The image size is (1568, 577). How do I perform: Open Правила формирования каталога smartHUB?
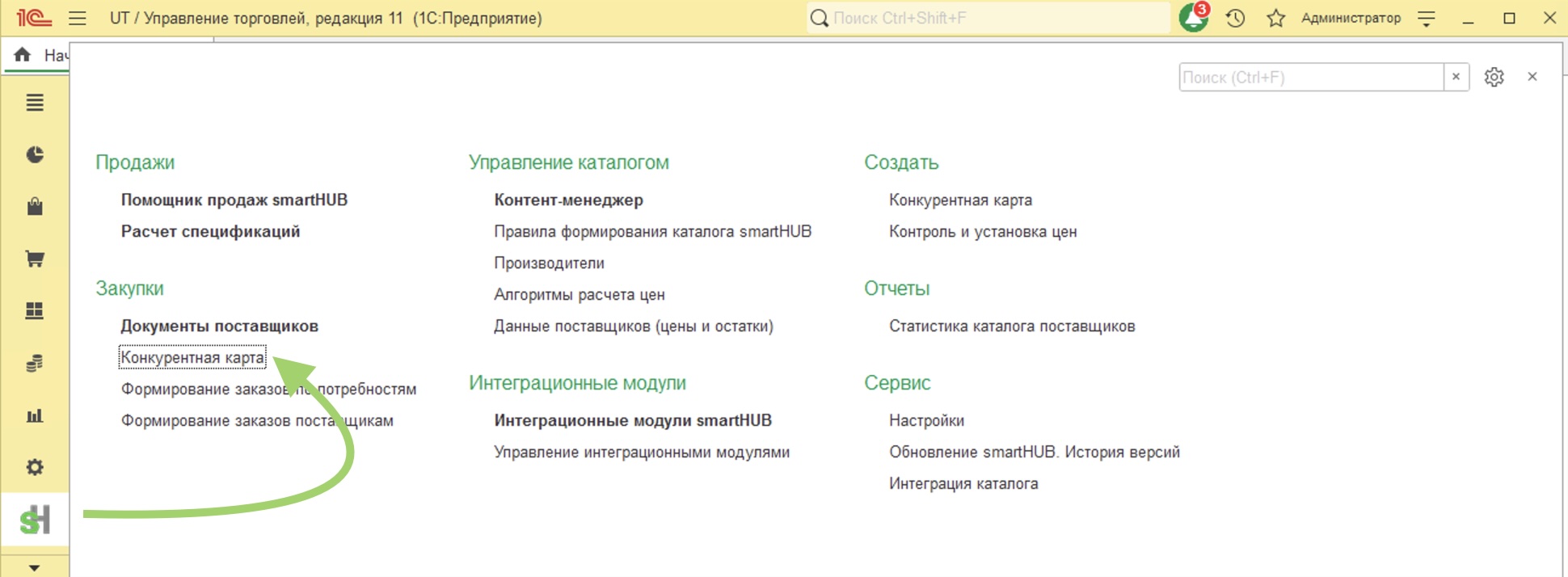[x=652, y=231]
